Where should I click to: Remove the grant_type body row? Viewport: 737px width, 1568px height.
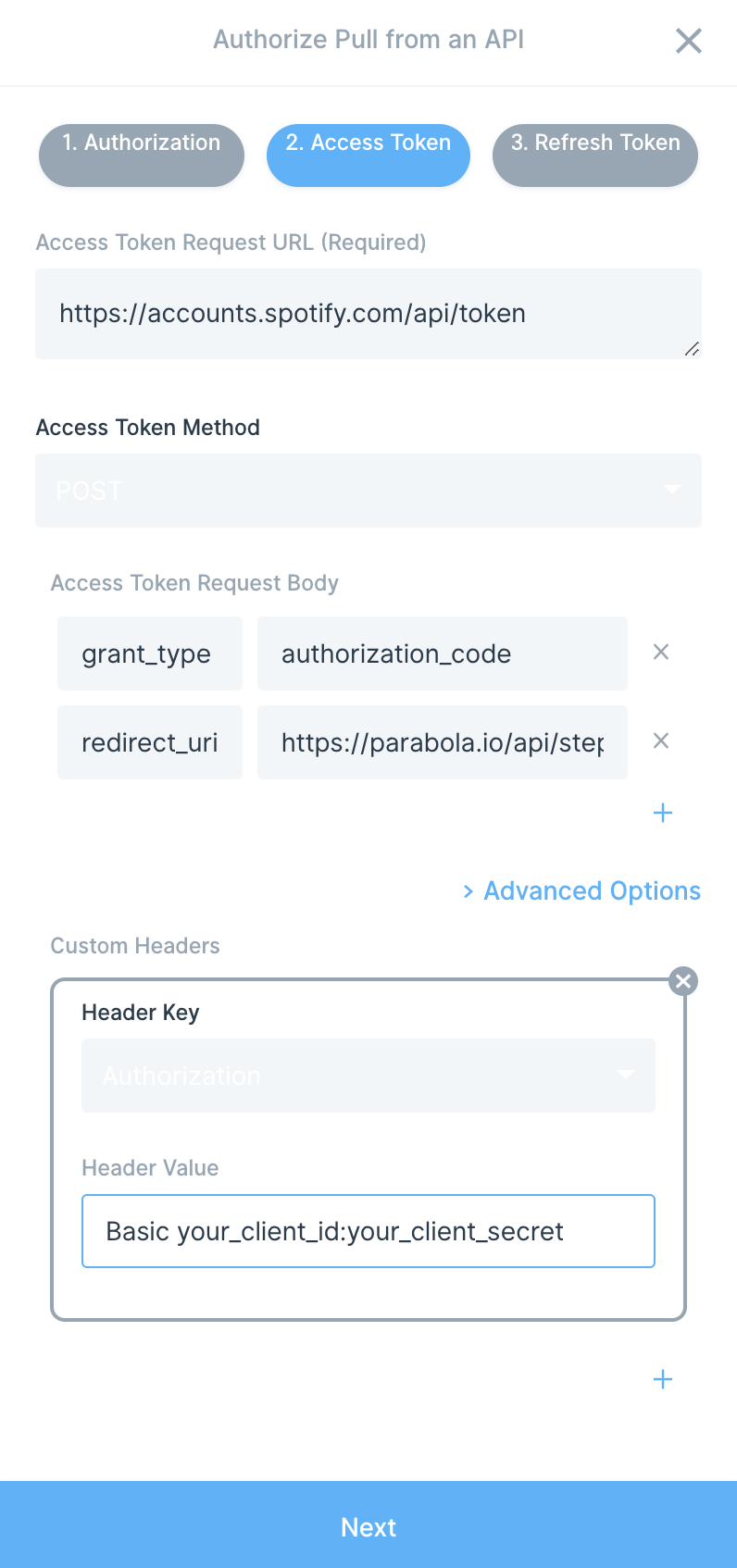661,652
